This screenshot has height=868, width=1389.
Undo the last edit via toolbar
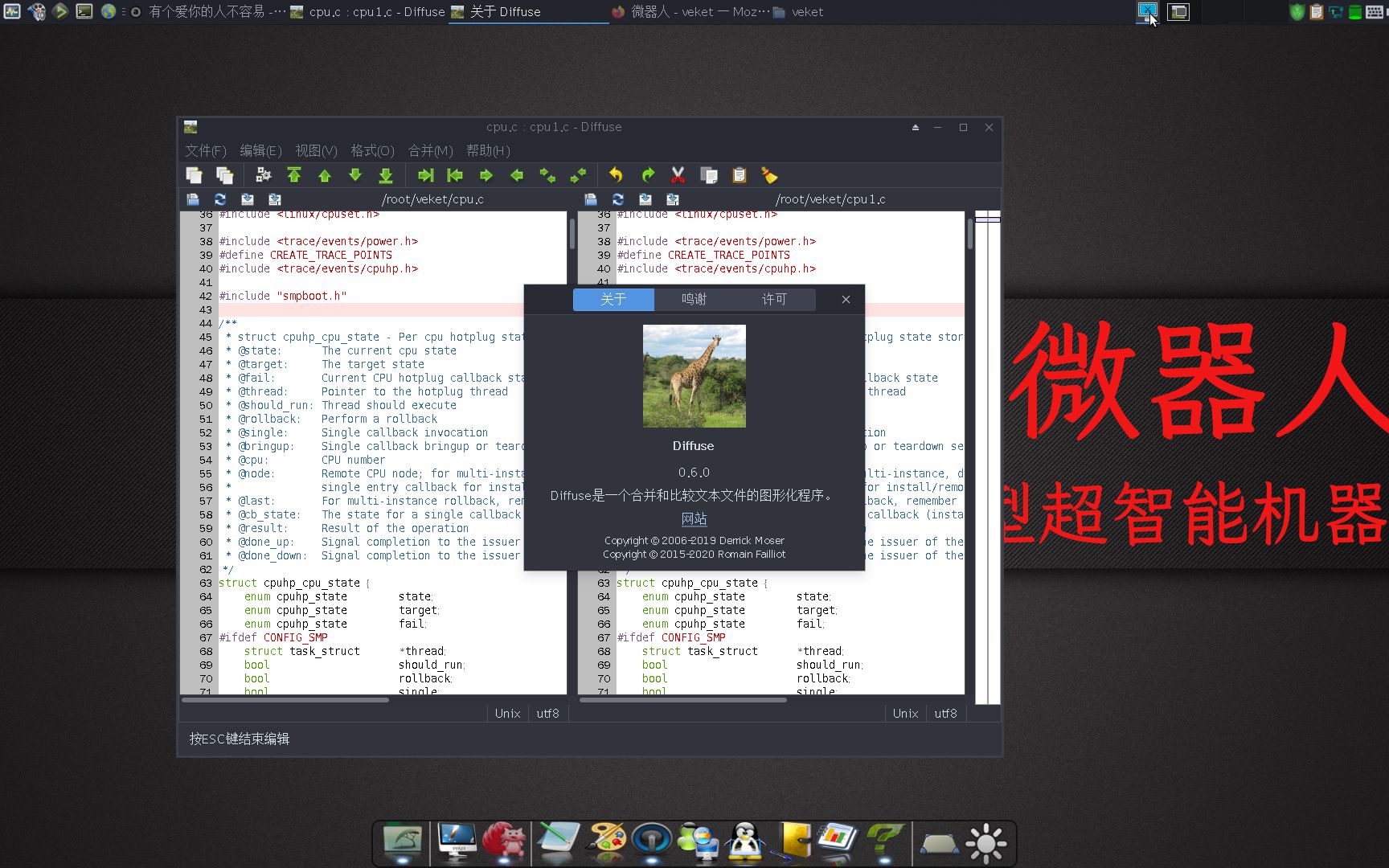click(x=617, y=175)
